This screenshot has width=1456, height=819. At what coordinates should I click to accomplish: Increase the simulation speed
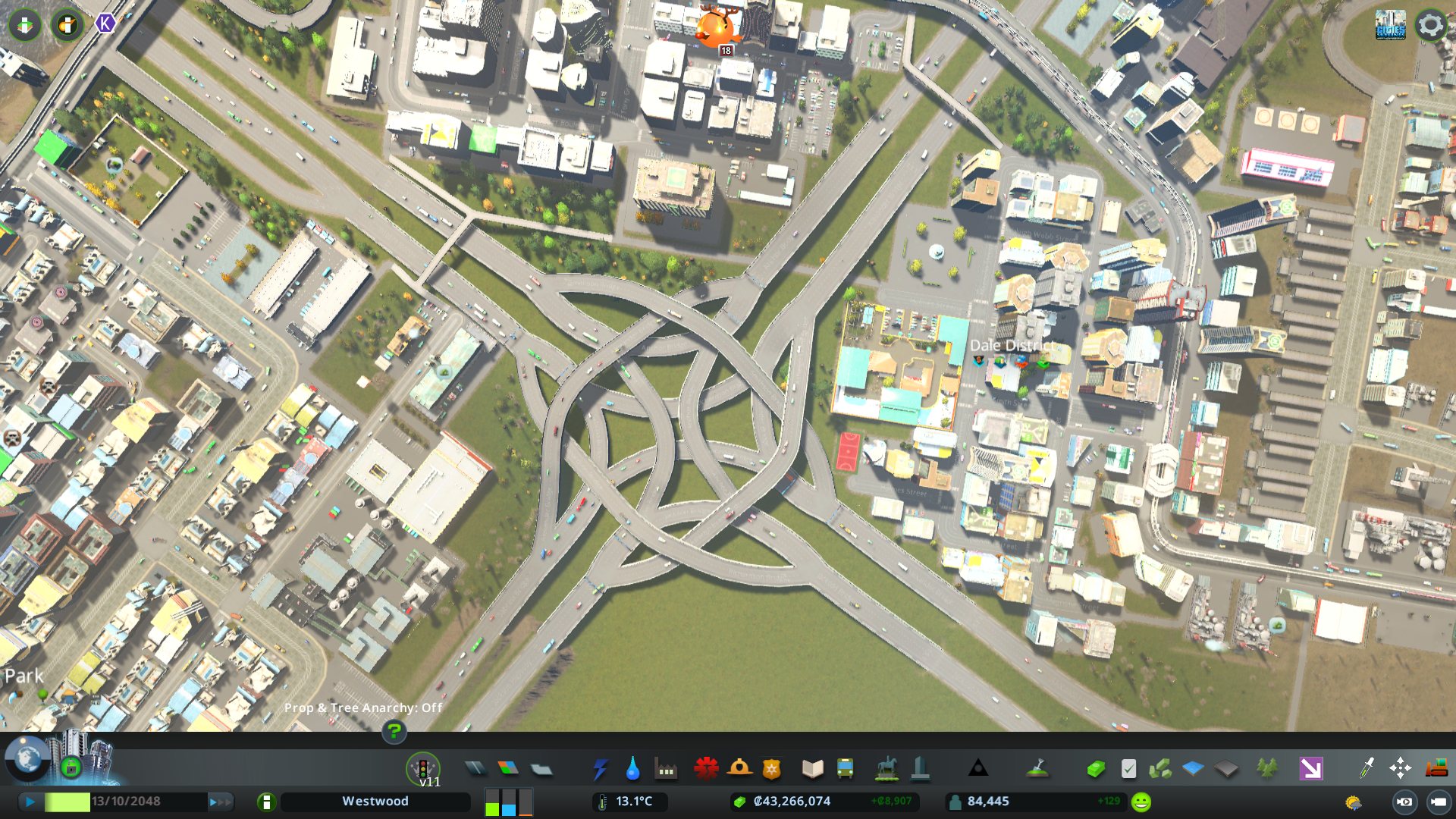click(x=219, y=802)
